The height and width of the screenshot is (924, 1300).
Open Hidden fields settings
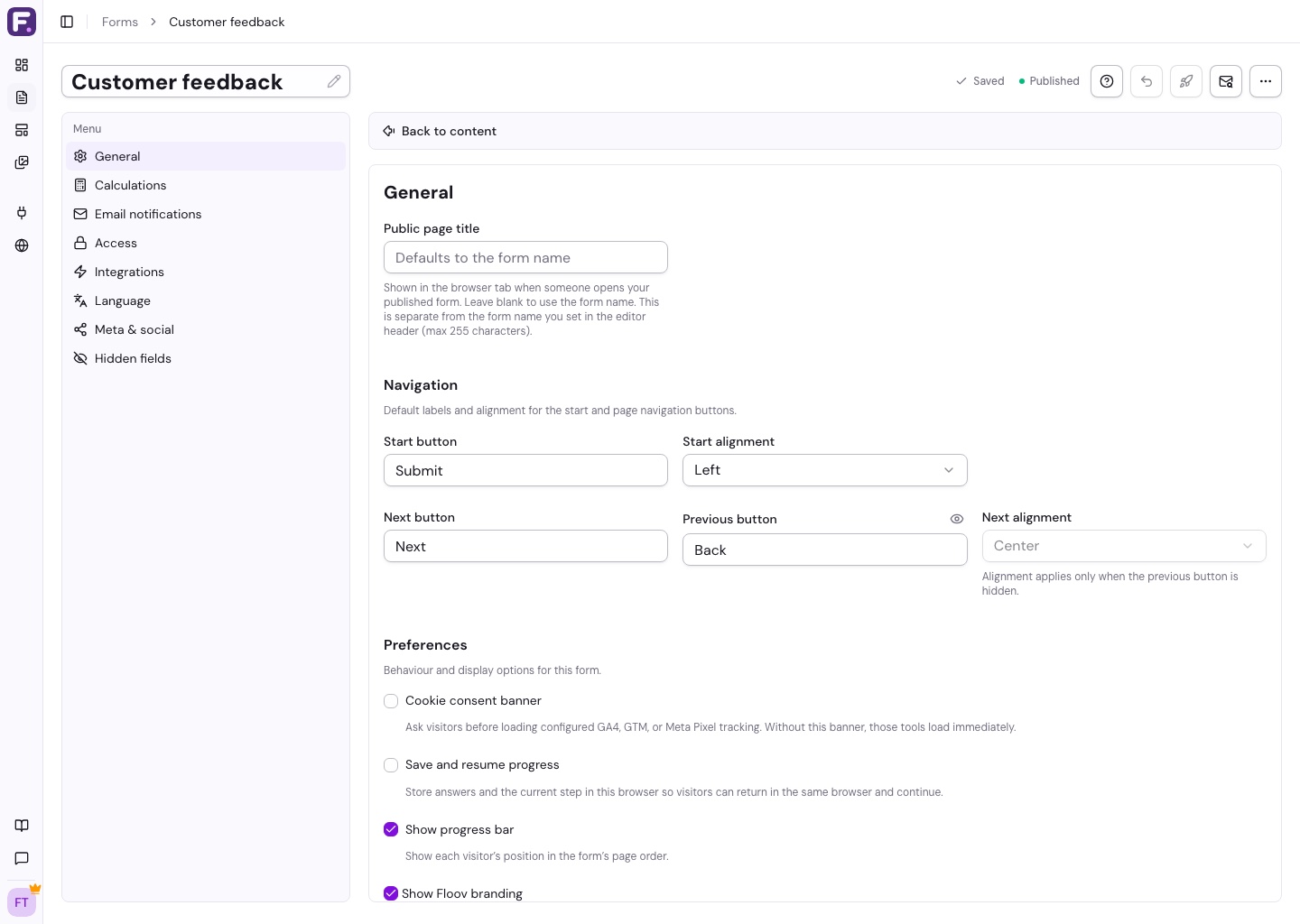pos(206,358)
